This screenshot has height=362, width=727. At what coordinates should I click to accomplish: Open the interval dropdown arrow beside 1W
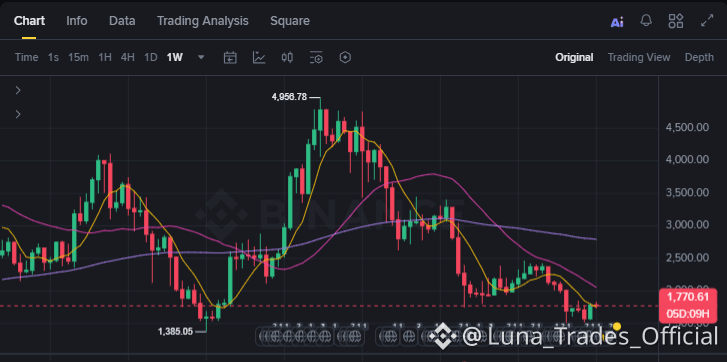point(201,57)
